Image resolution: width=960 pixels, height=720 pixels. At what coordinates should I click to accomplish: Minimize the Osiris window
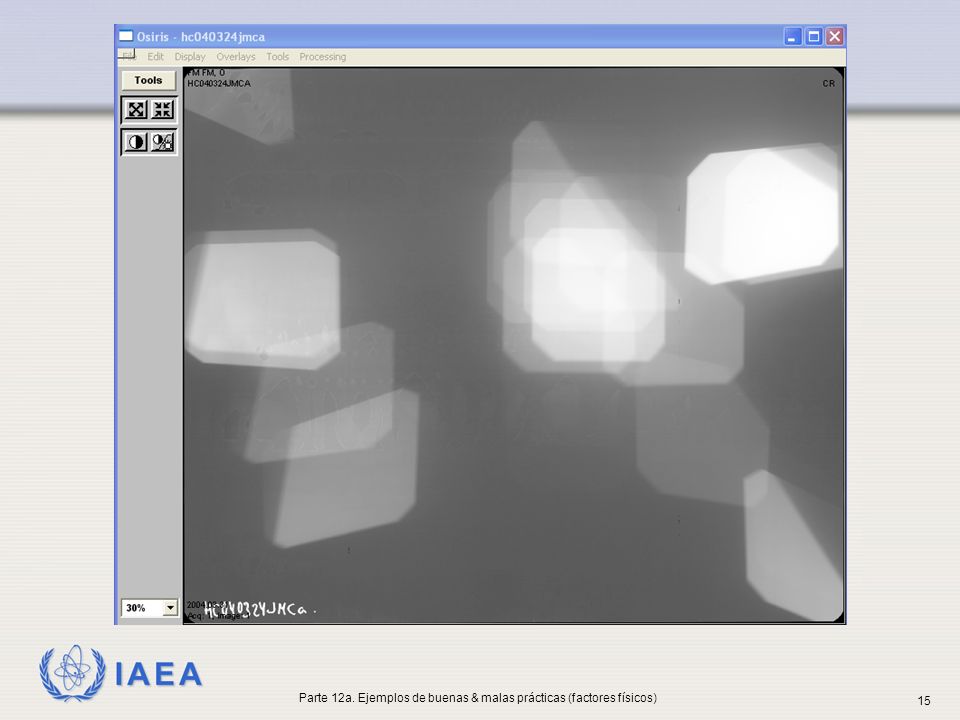tap(793, 37)
